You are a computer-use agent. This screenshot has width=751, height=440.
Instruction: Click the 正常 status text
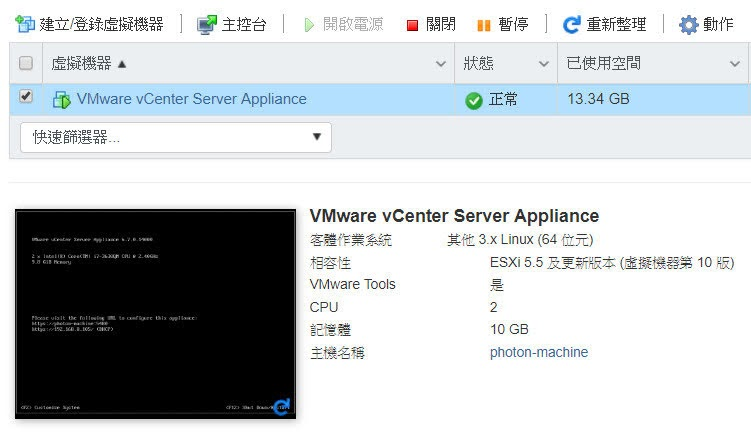coord(503,99)
